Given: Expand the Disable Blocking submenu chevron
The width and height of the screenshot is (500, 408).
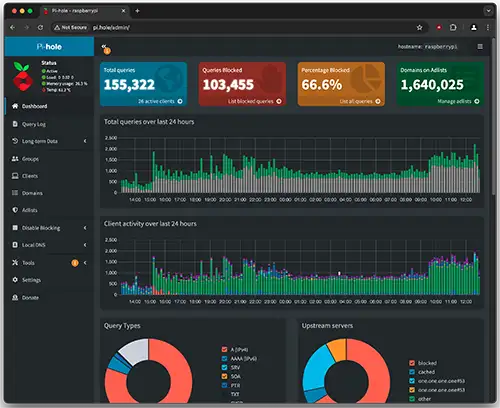Looking at the screenshot, I should (85, 228).
